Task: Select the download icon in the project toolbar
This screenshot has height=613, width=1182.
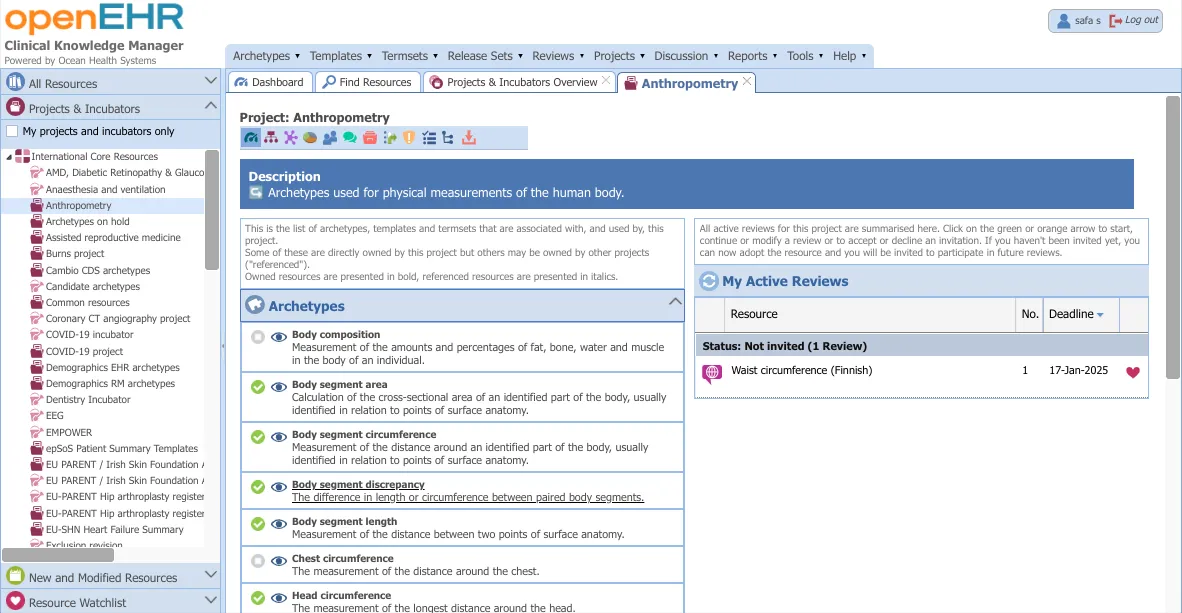Action: [469, 138]
